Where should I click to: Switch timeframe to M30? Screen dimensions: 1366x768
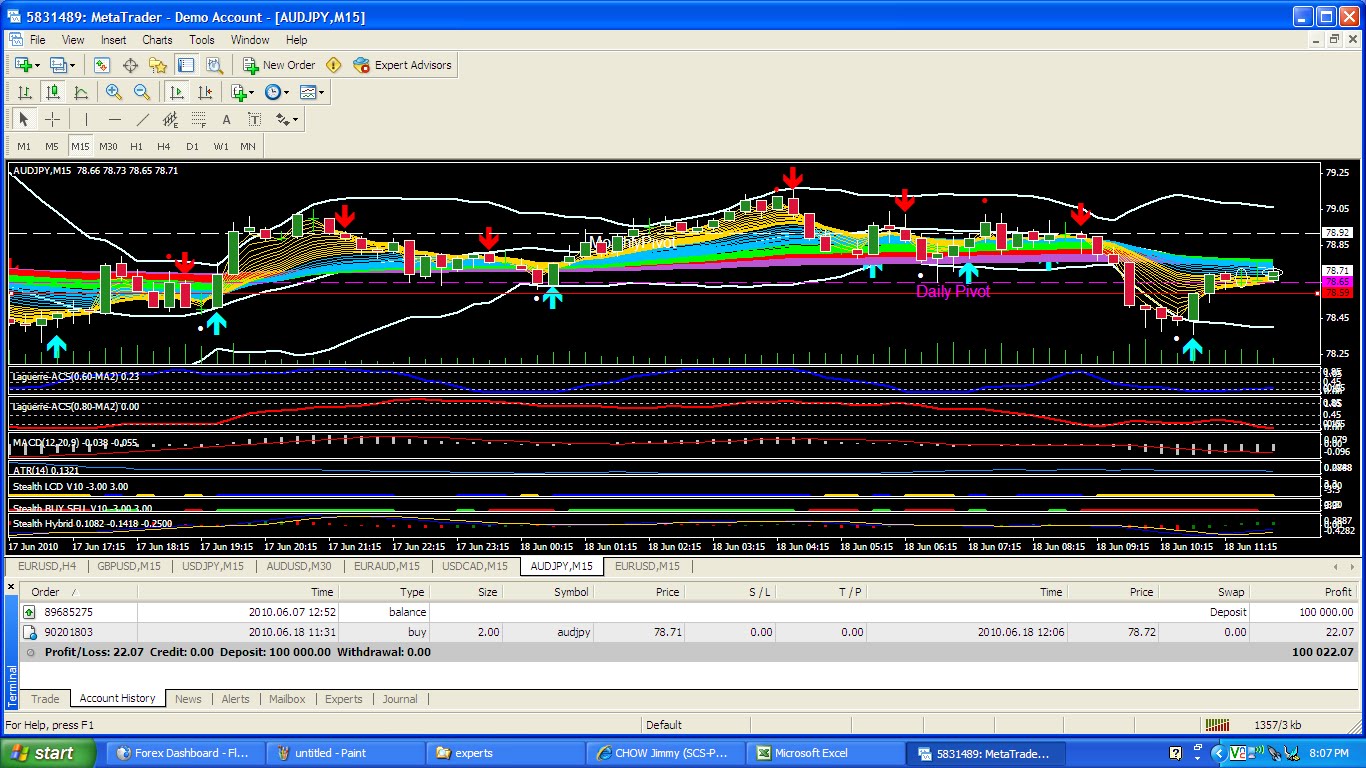(108, 146)
